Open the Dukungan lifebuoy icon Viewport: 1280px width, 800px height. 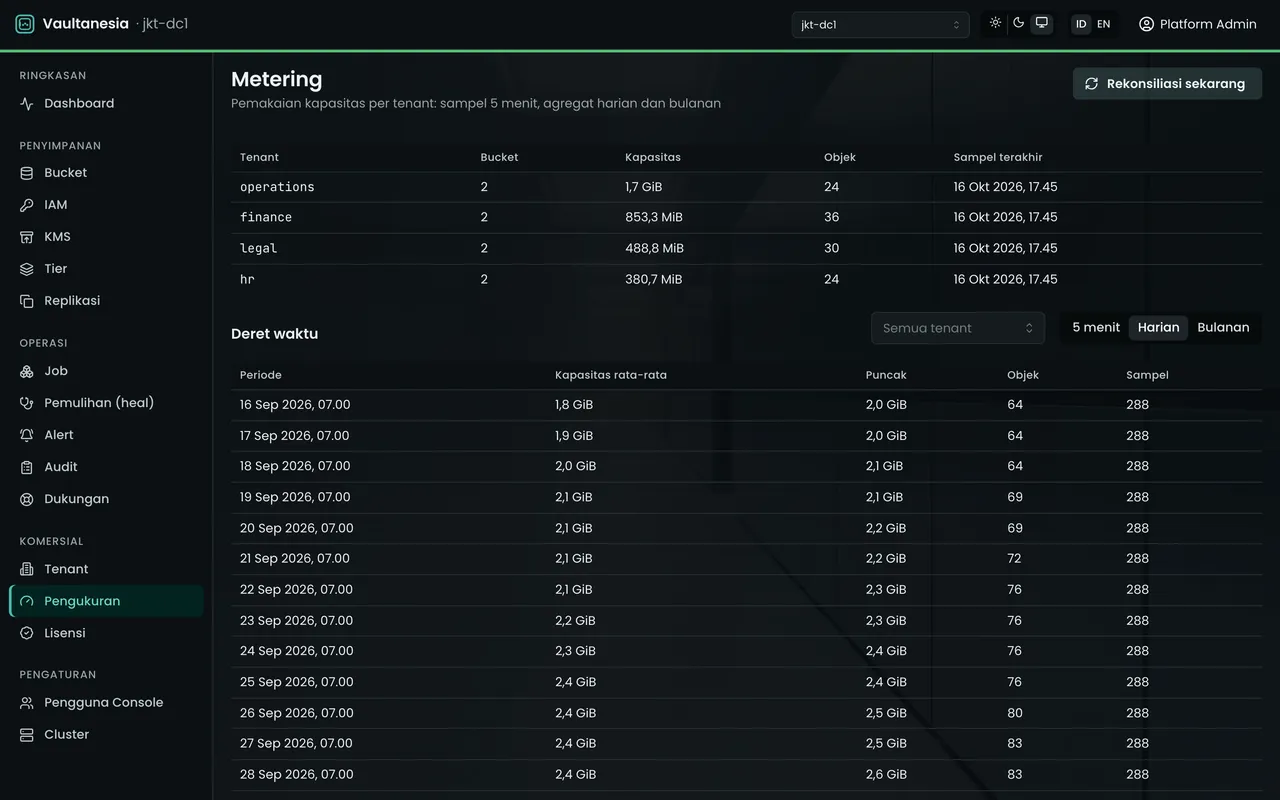[27, 499]
